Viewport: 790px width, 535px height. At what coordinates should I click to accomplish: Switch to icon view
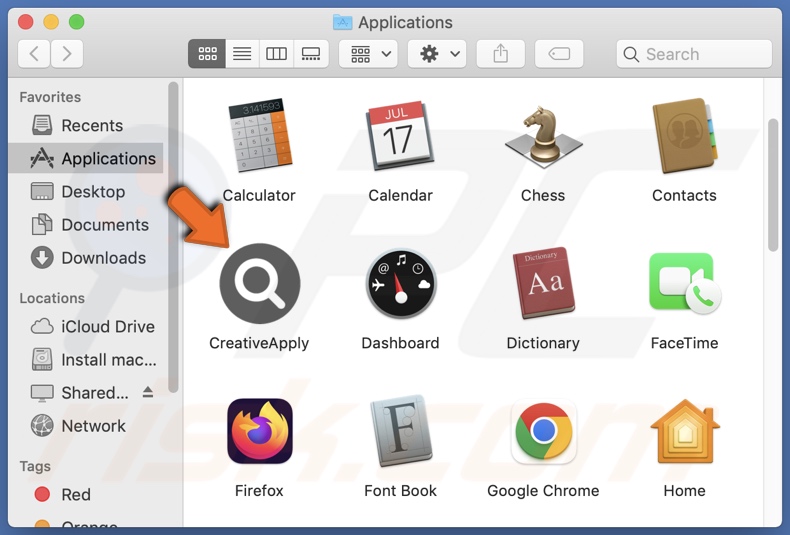point(207,53)
